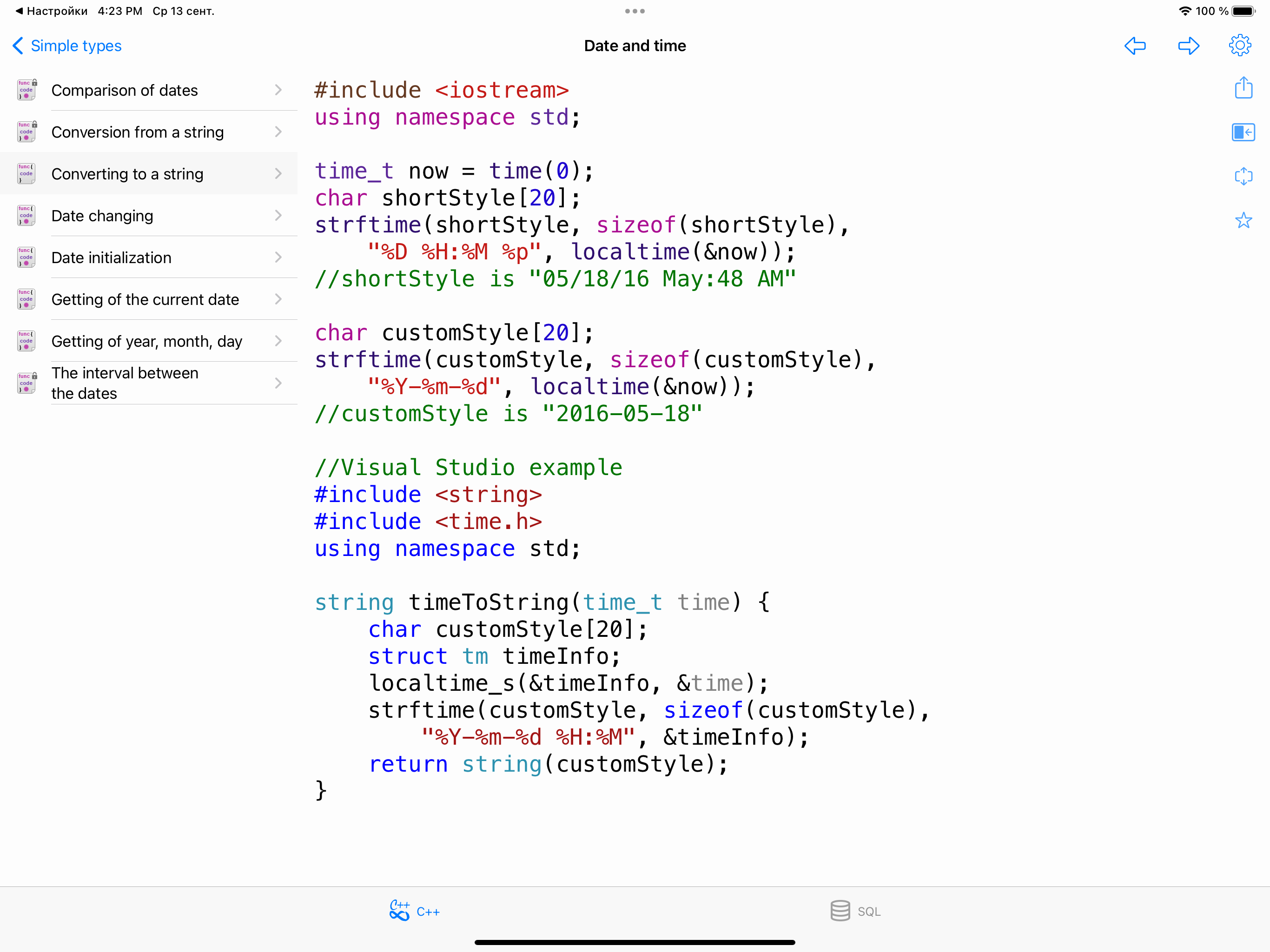Switch to the C++ tab

click(415, 911)
